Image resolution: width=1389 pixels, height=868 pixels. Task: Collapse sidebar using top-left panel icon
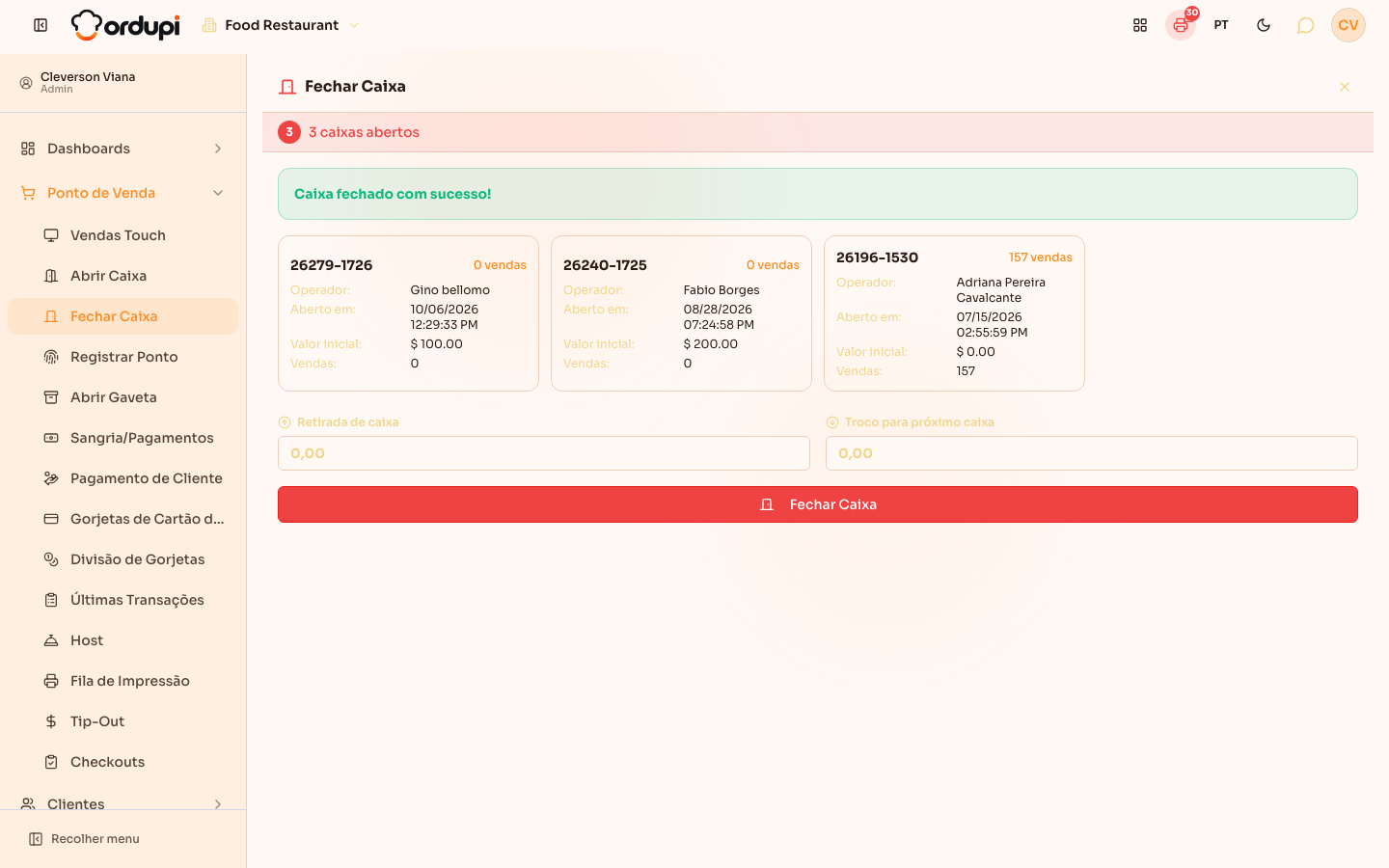pos(41,25)
